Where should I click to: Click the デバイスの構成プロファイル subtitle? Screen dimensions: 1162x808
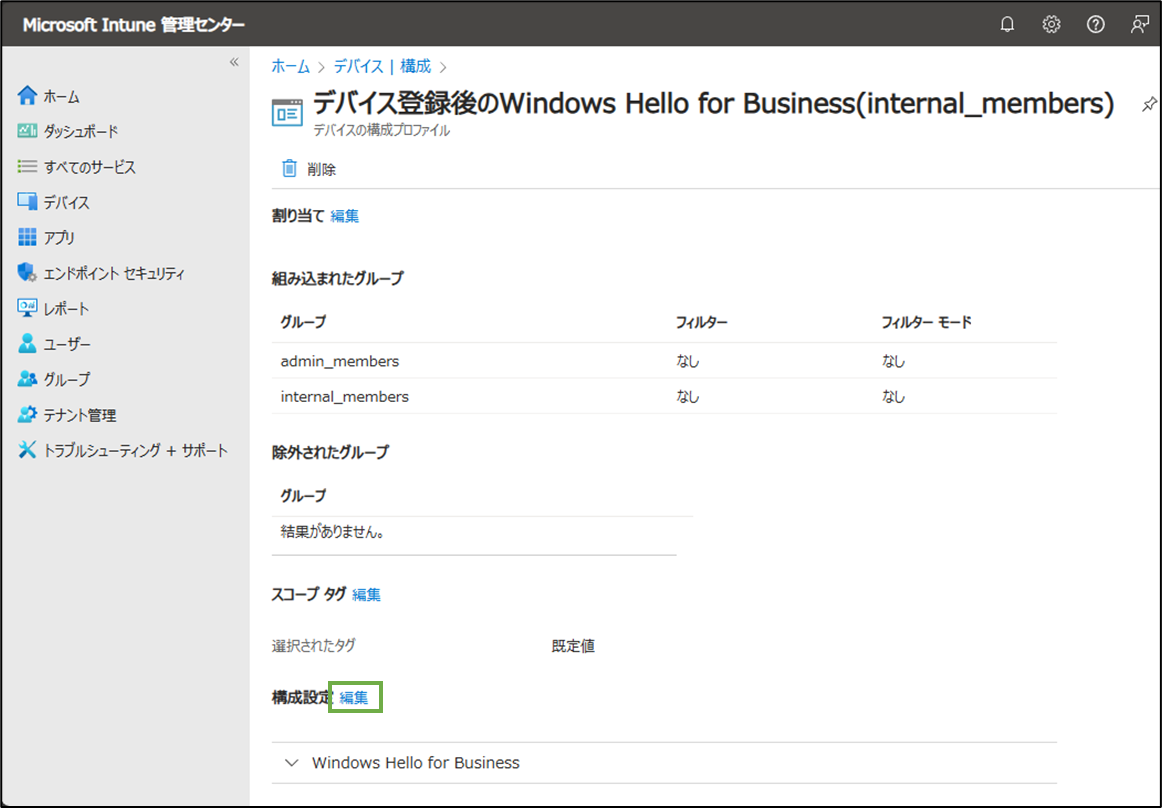381,130
